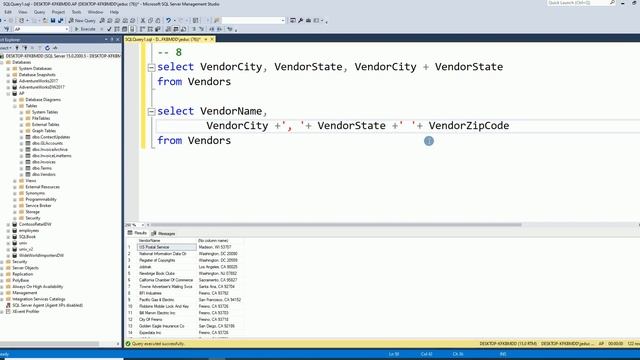Click the Object Explorer horizontal scrollbar
The image size is (640, 360).
click(49, 344)
